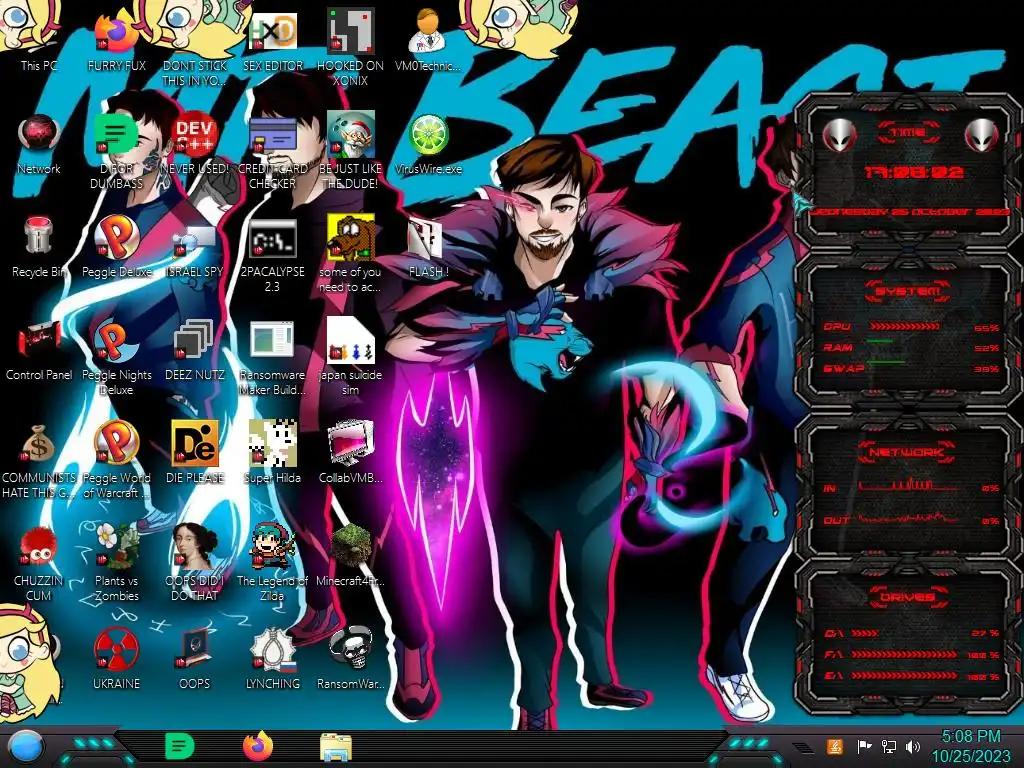Click the DRIVES widget header
Screen dimensions: 1024x768
click(907, 597)
